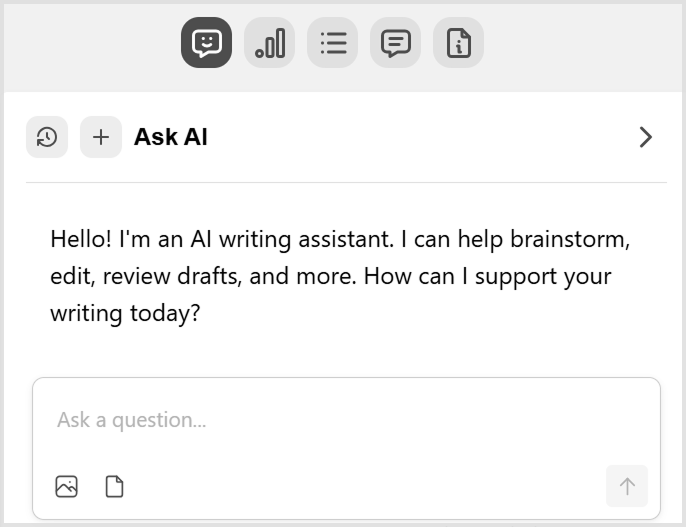
Task: Attach a file document to the question
Action: click(115, 486)
